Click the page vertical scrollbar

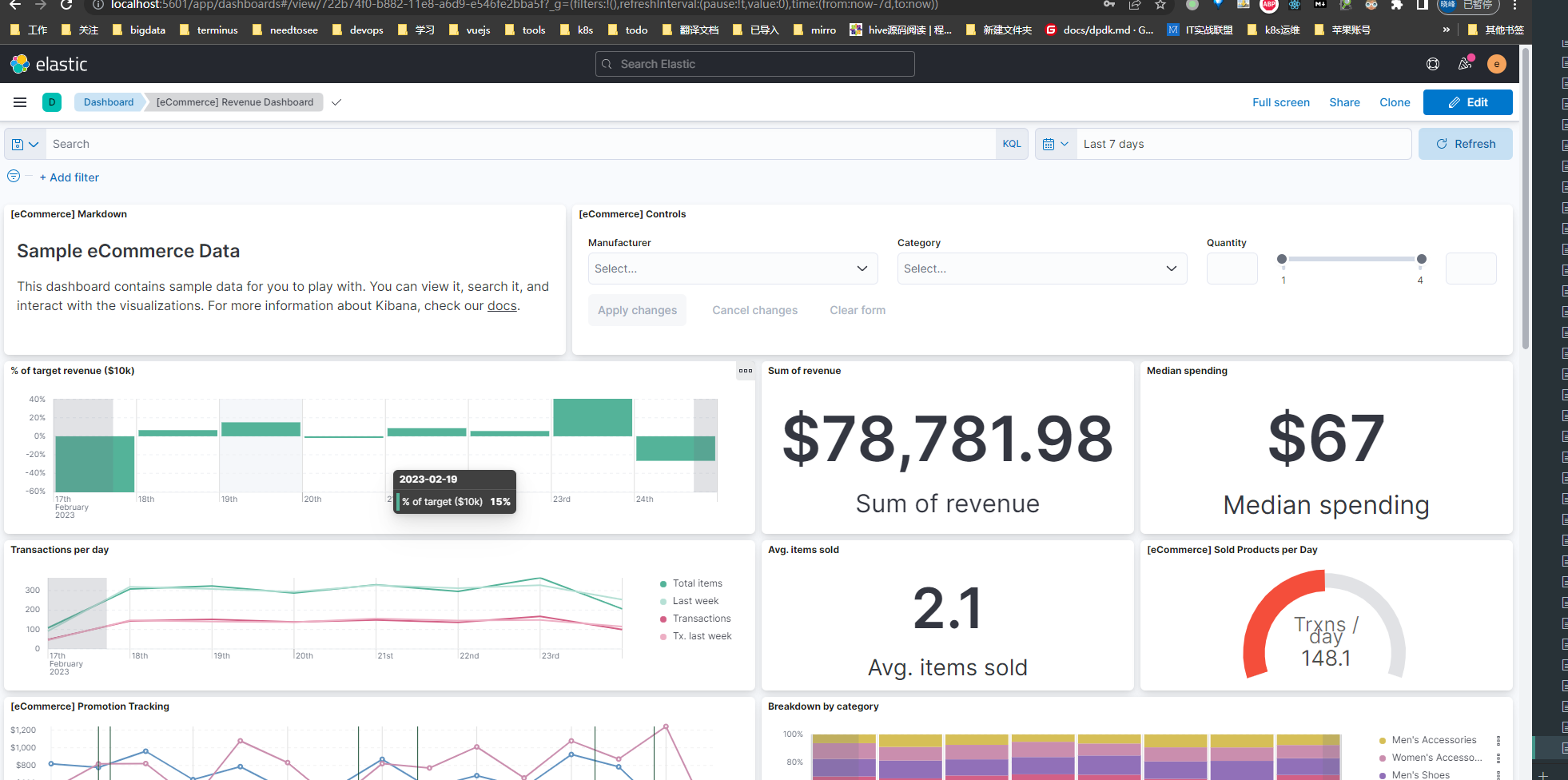click(x=1526, y=200)
